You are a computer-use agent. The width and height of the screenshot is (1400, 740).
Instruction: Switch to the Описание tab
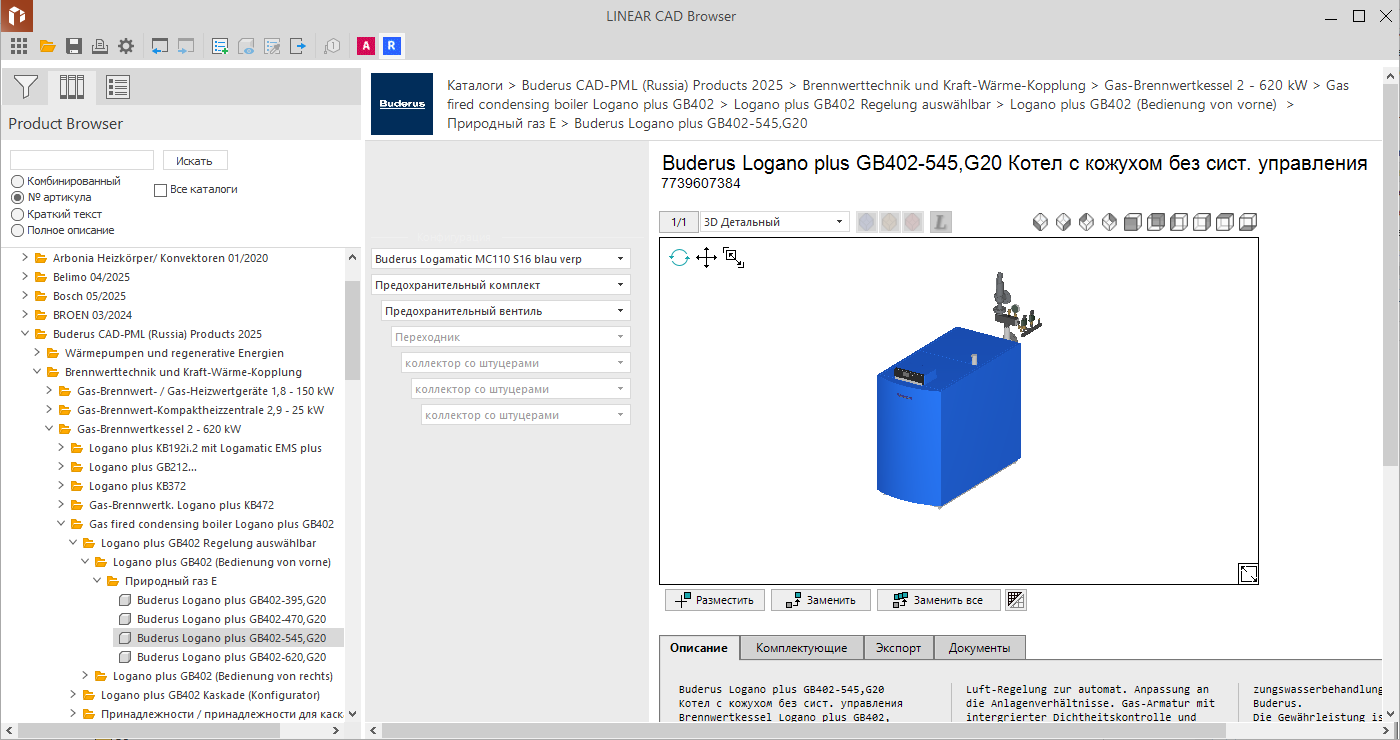tap(699, 648)
